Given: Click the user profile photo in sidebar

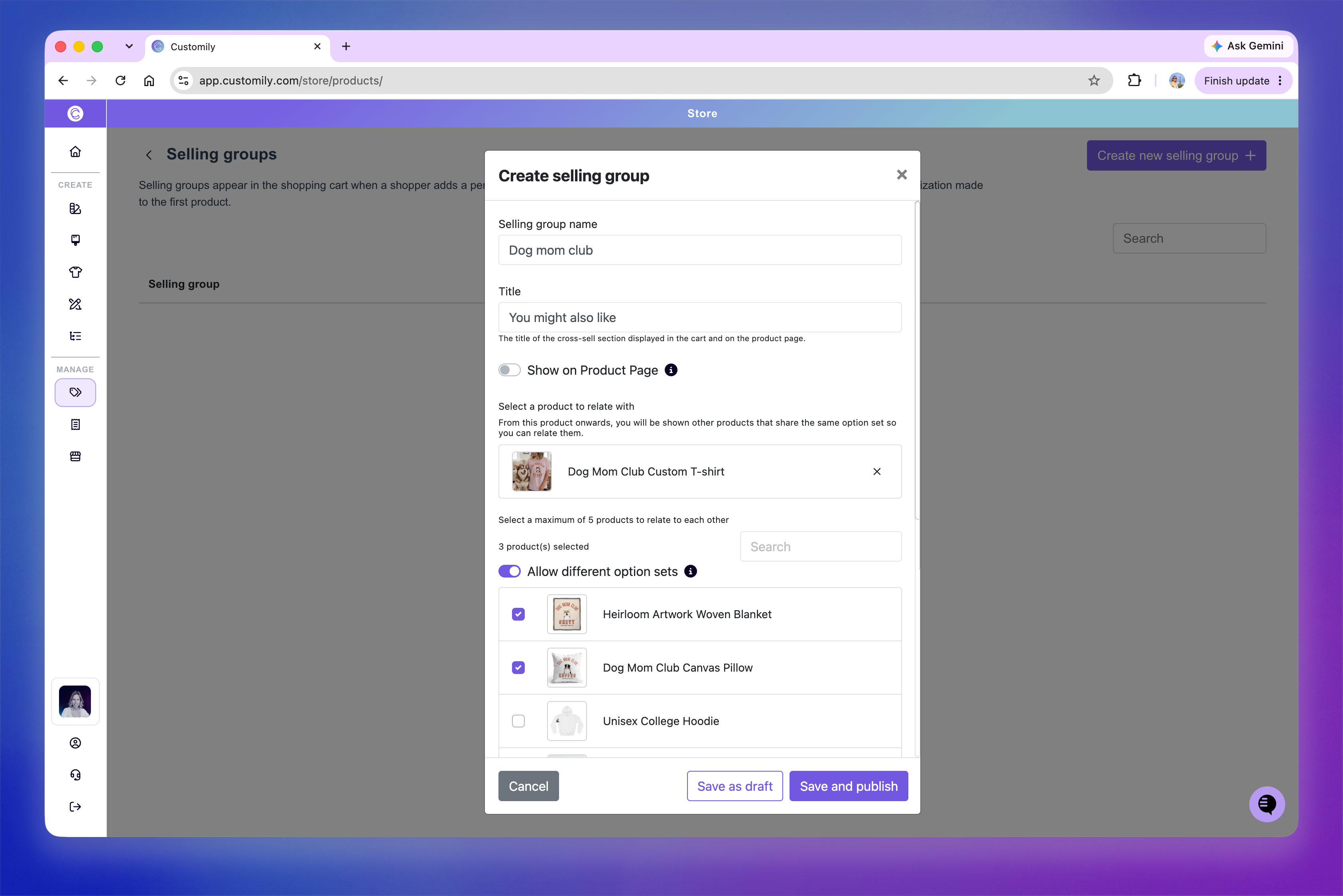Looking at the screenshot, I should [x=75, y=701].
